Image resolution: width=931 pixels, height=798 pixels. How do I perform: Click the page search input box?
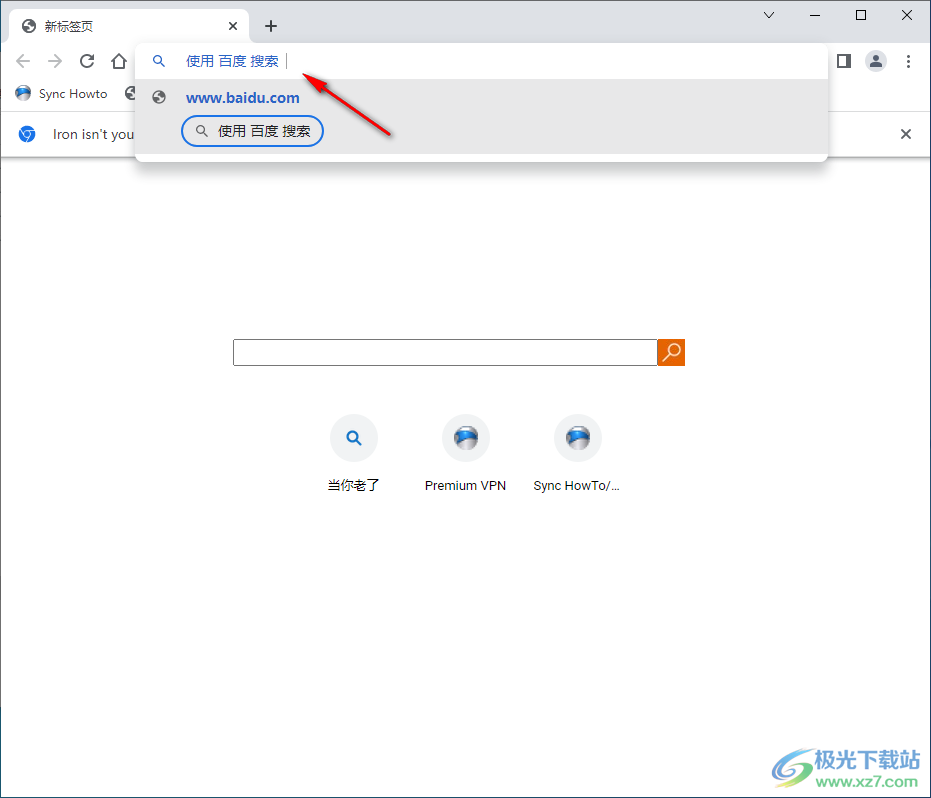445,353
